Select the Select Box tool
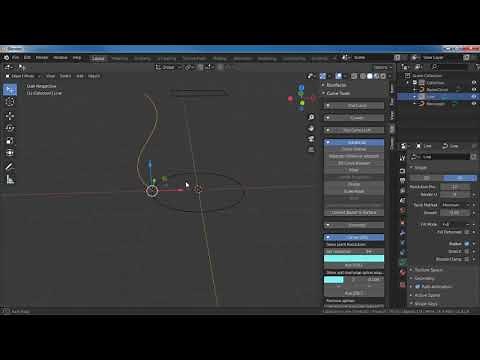The height and width of the screenshot is (360, 480). [10, 90]
